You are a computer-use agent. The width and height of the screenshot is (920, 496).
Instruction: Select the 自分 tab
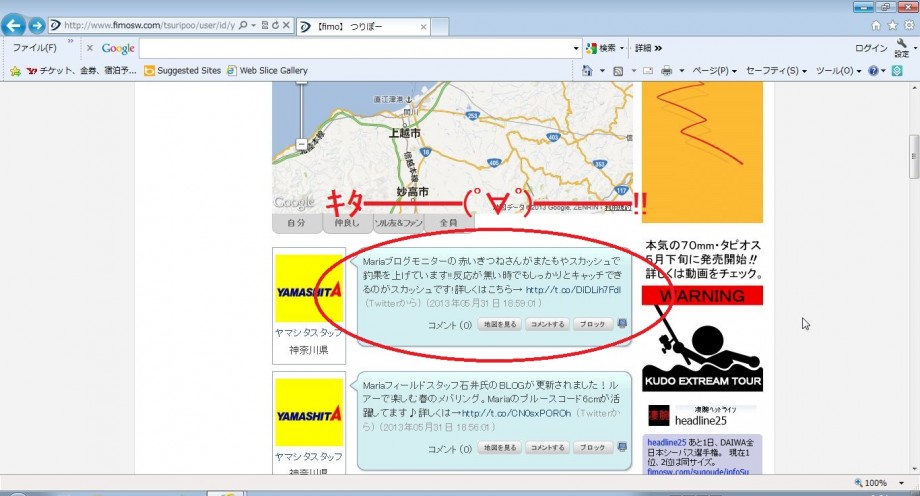(296, 223)
